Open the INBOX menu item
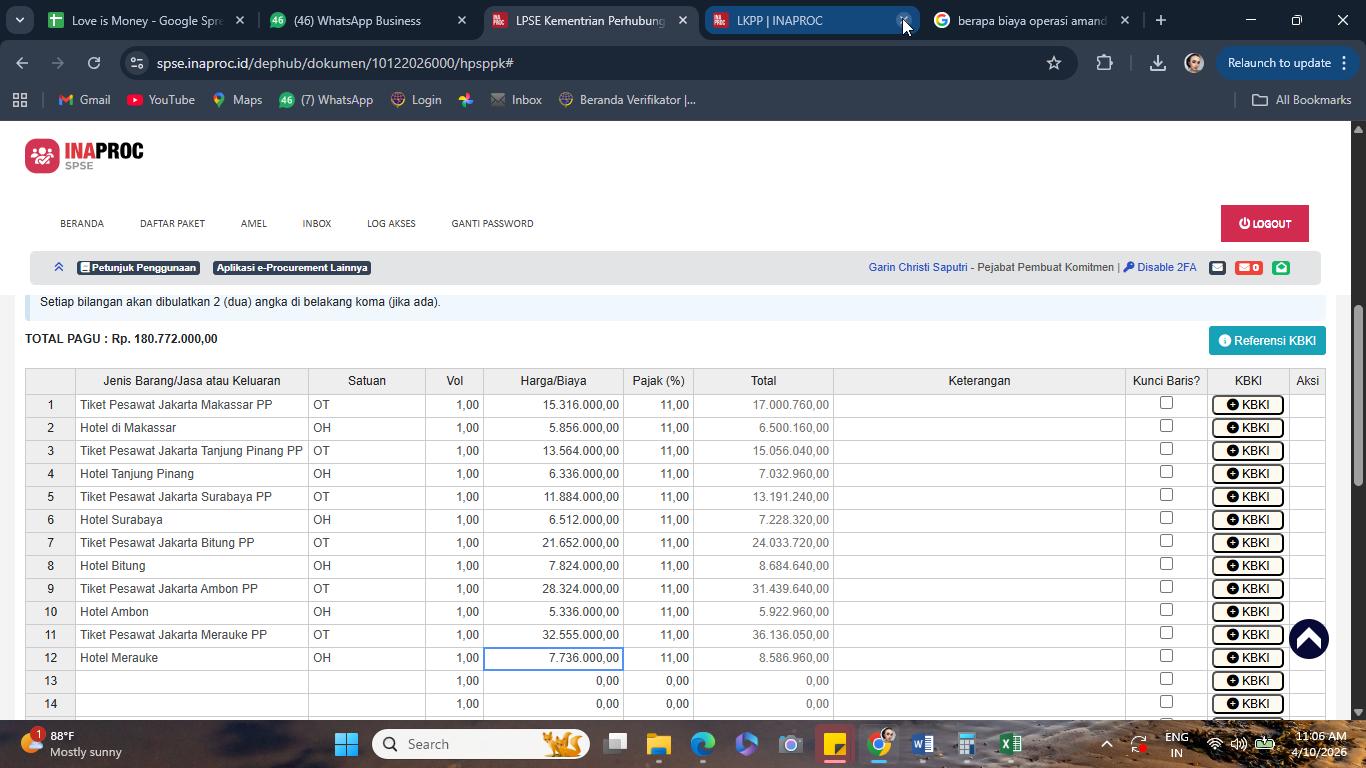This screenshot has width=1366, height=768. click(x=317, y=224)
